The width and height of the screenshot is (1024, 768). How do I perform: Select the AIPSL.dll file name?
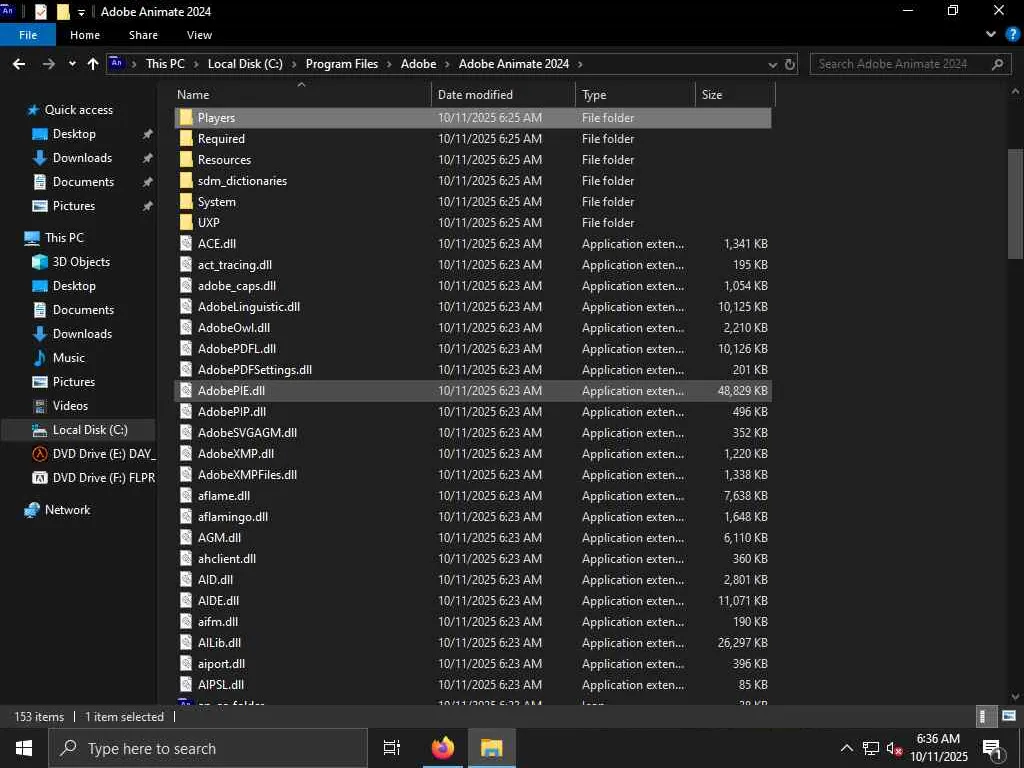pos(221,684)
